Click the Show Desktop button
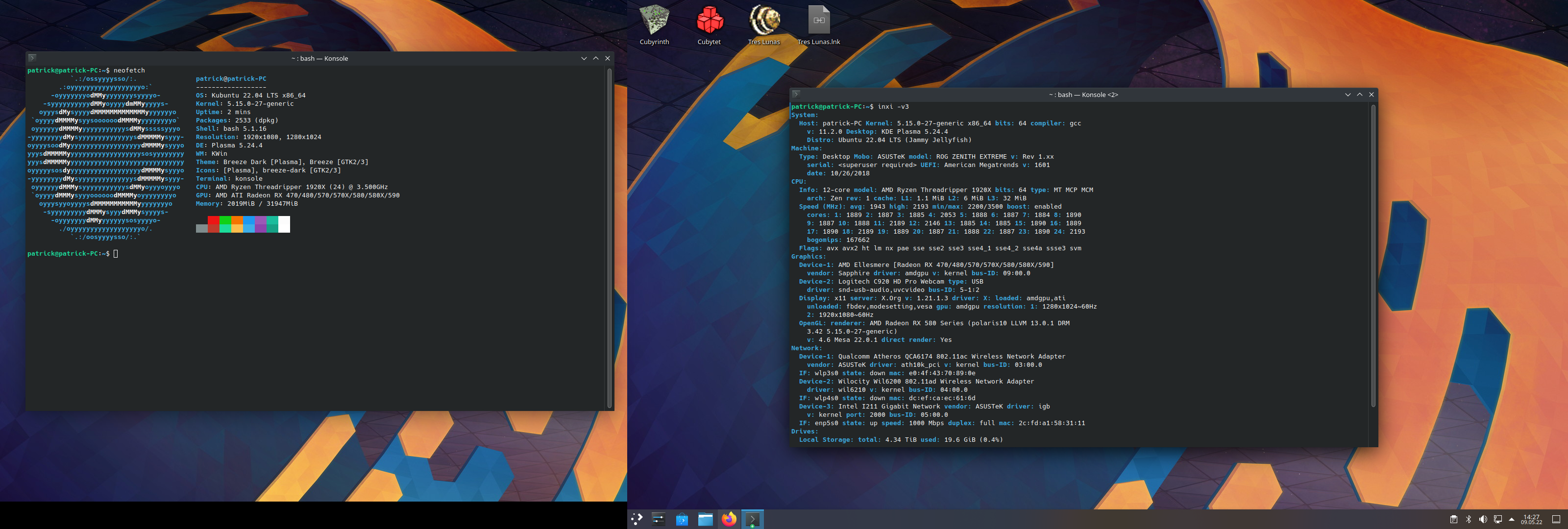 point(1556,519)
